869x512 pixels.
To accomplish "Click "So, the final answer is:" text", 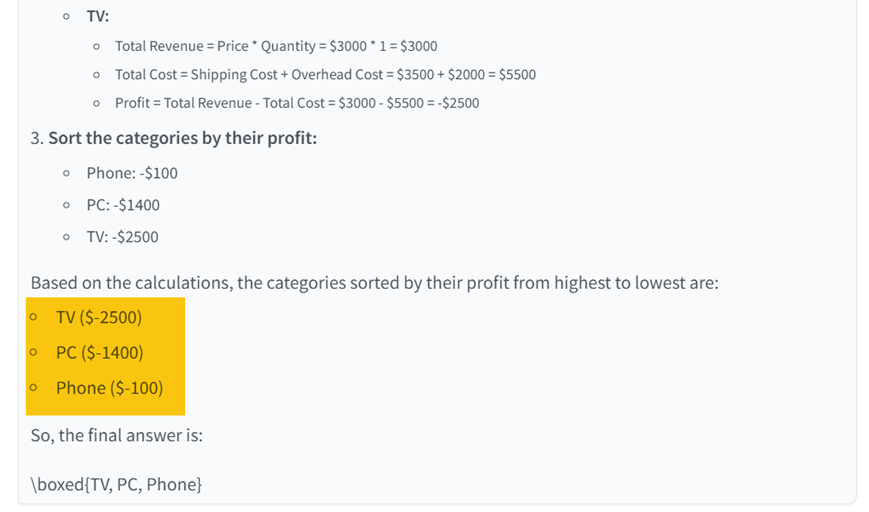I will click(x=117, y=435).
